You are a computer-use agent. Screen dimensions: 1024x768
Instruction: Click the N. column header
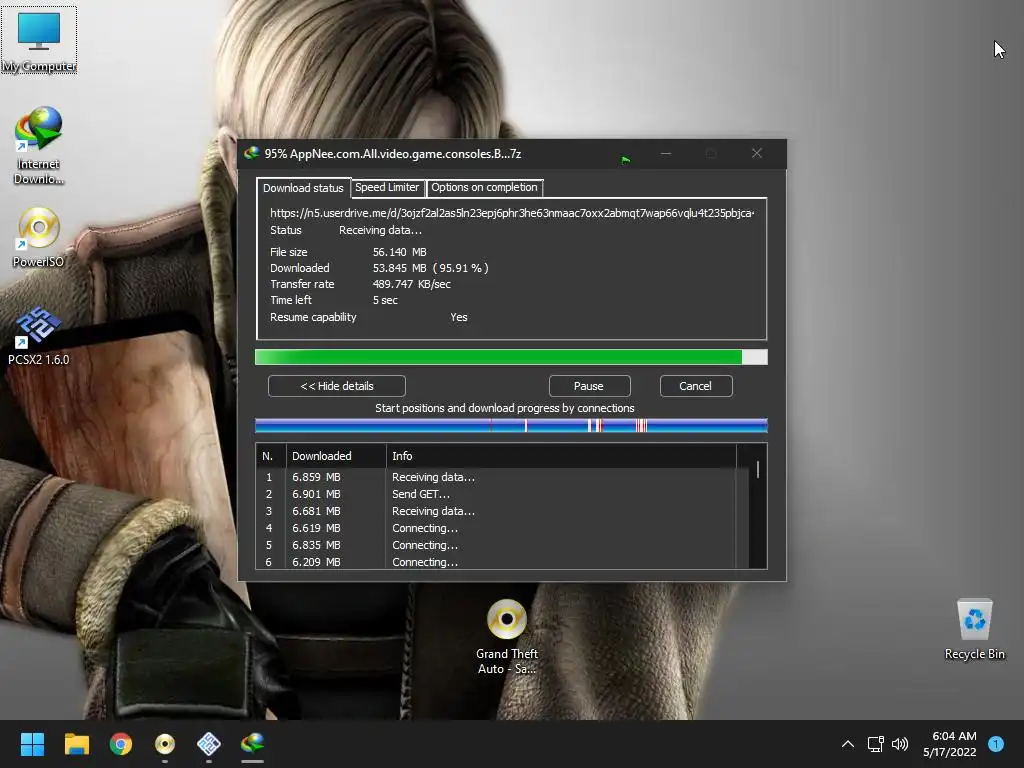pyautogui.click(x=271, y=456)
